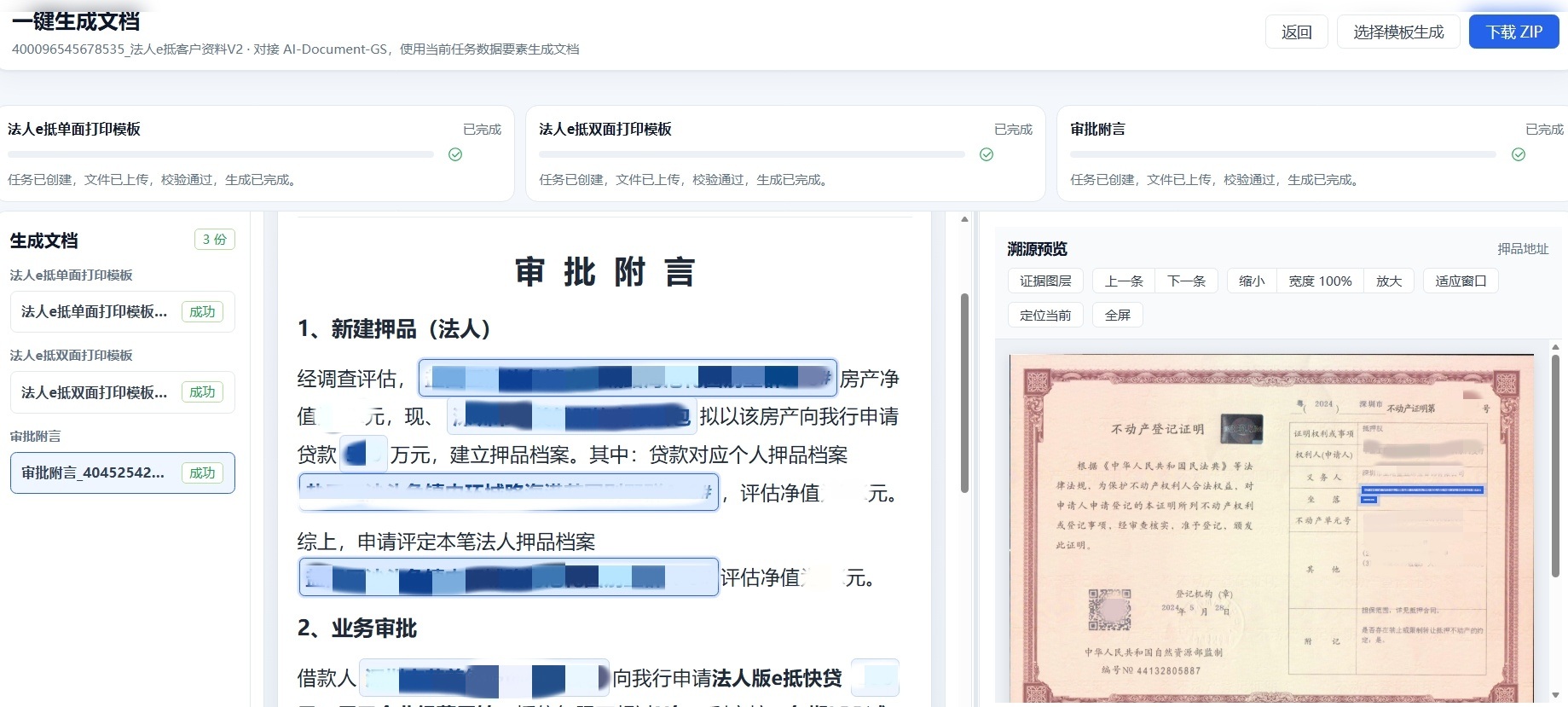Click 定位当前 to locate current

(1045, 316)
